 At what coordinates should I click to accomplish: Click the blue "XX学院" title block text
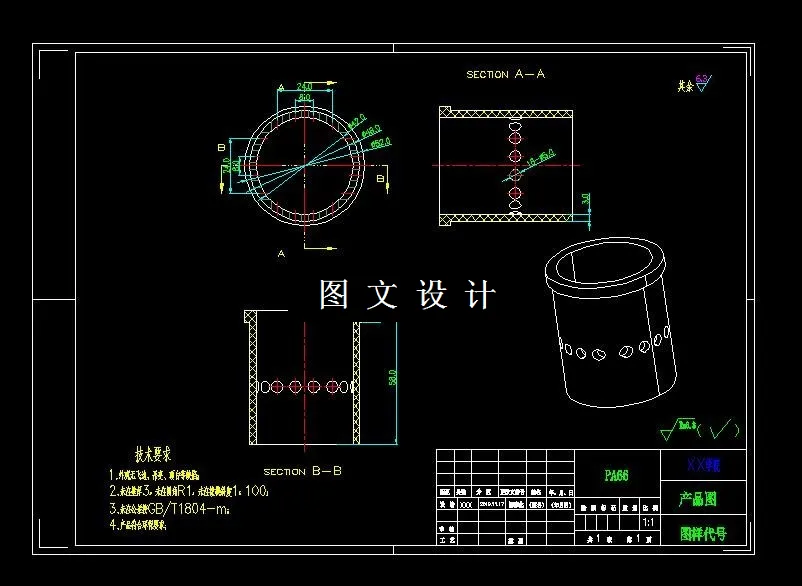click(703, 465)
